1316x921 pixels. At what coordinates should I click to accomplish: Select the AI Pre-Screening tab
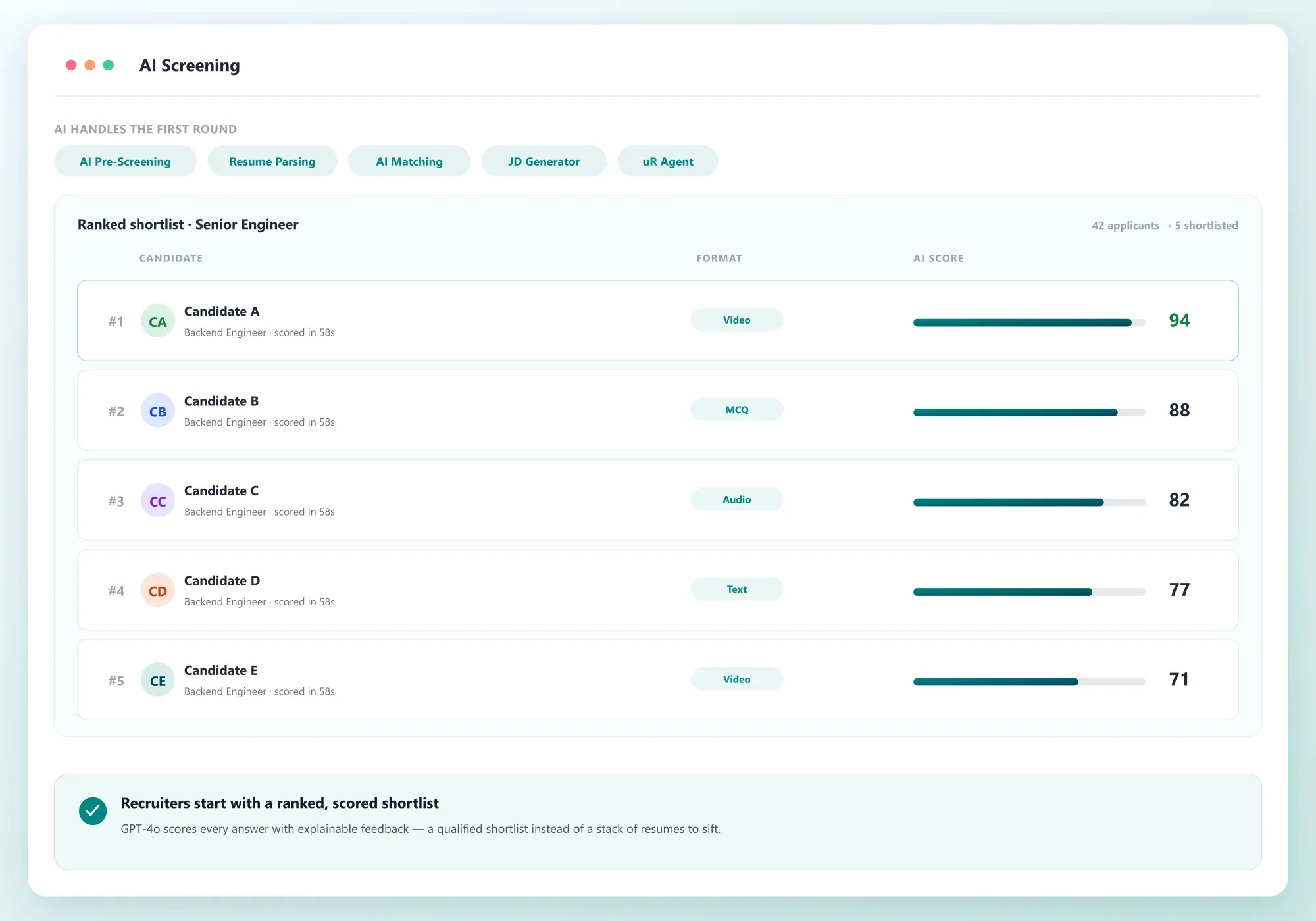[125, 161]
